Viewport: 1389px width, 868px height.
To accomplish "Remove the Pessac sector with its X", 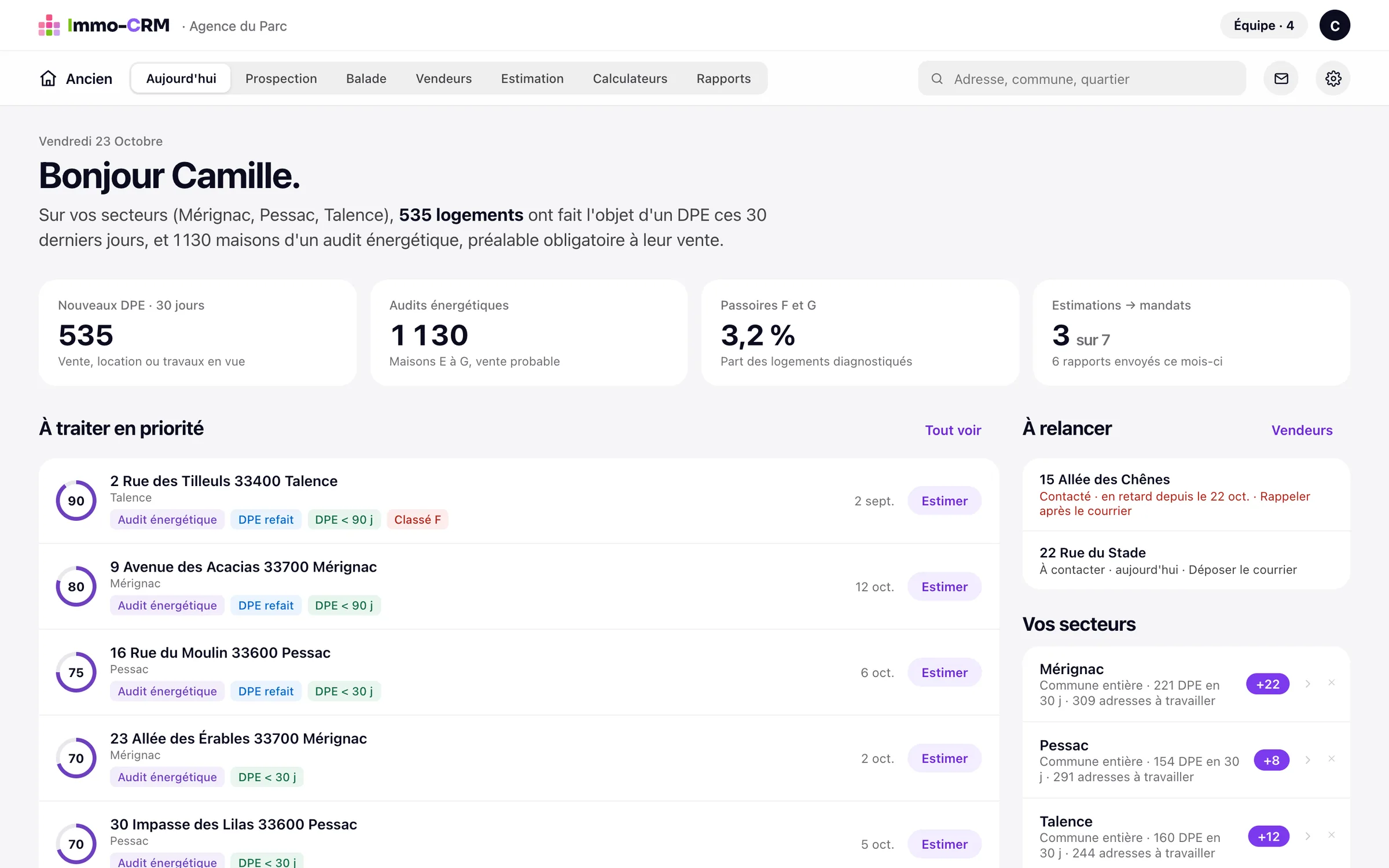I will pyautogui.click(x=1332, y=759).
